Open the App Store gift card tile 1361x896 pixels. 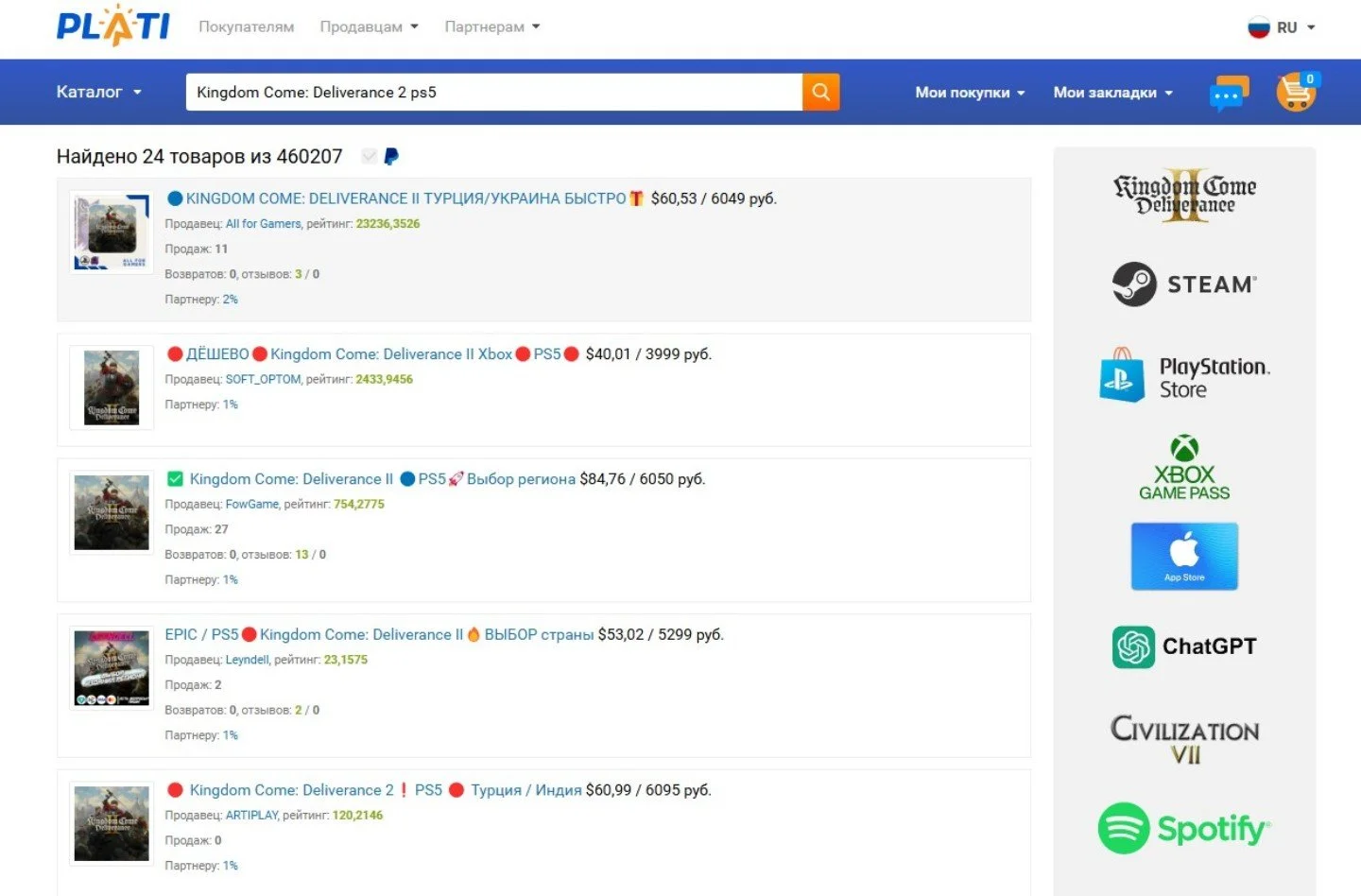click(x=1184, y=556)
